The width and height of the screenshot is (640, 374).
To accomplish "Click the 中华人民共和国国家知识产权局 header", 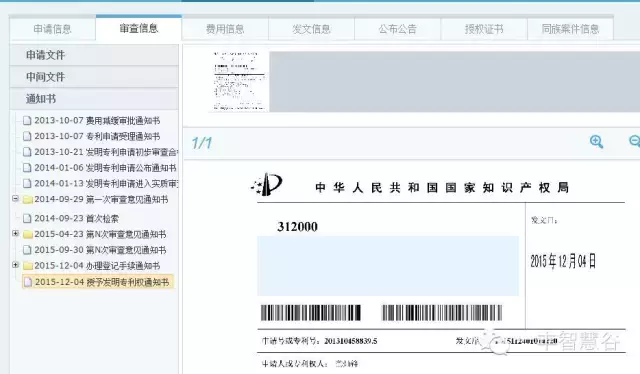I will point(442,187).
